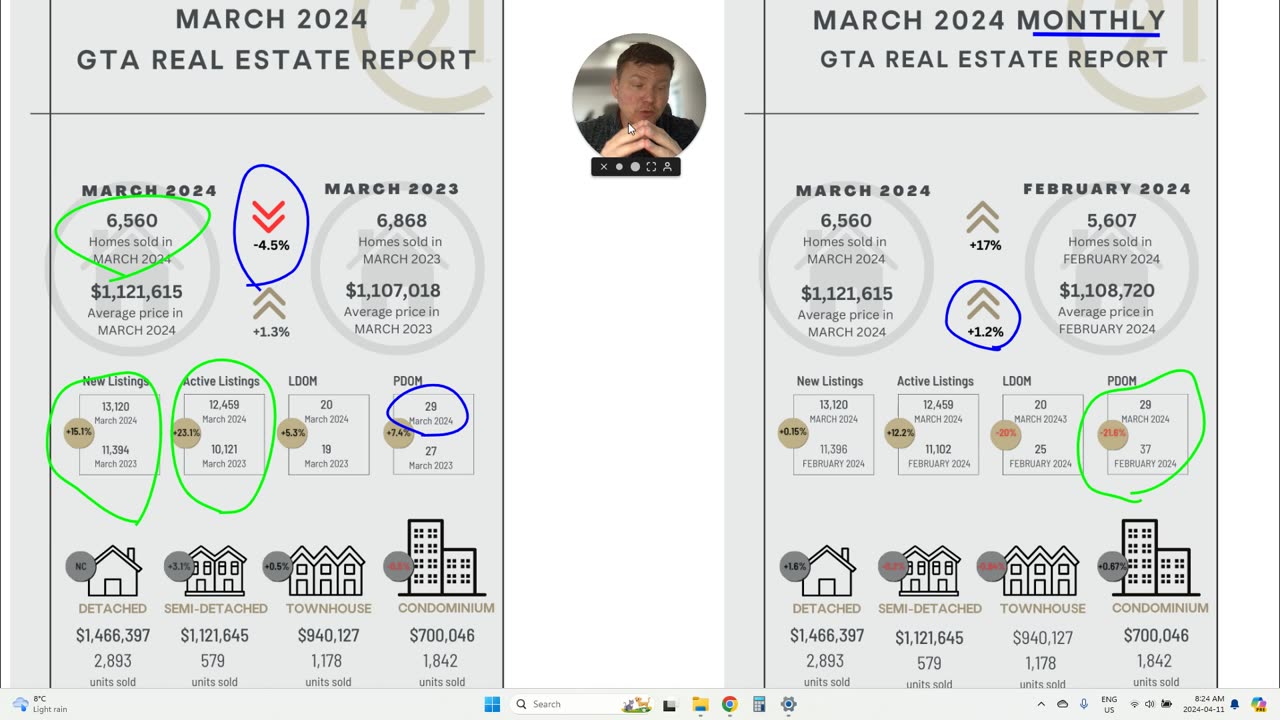Open notifications bell icon
Screen dimensions: 1280x720
[1235, 704]
